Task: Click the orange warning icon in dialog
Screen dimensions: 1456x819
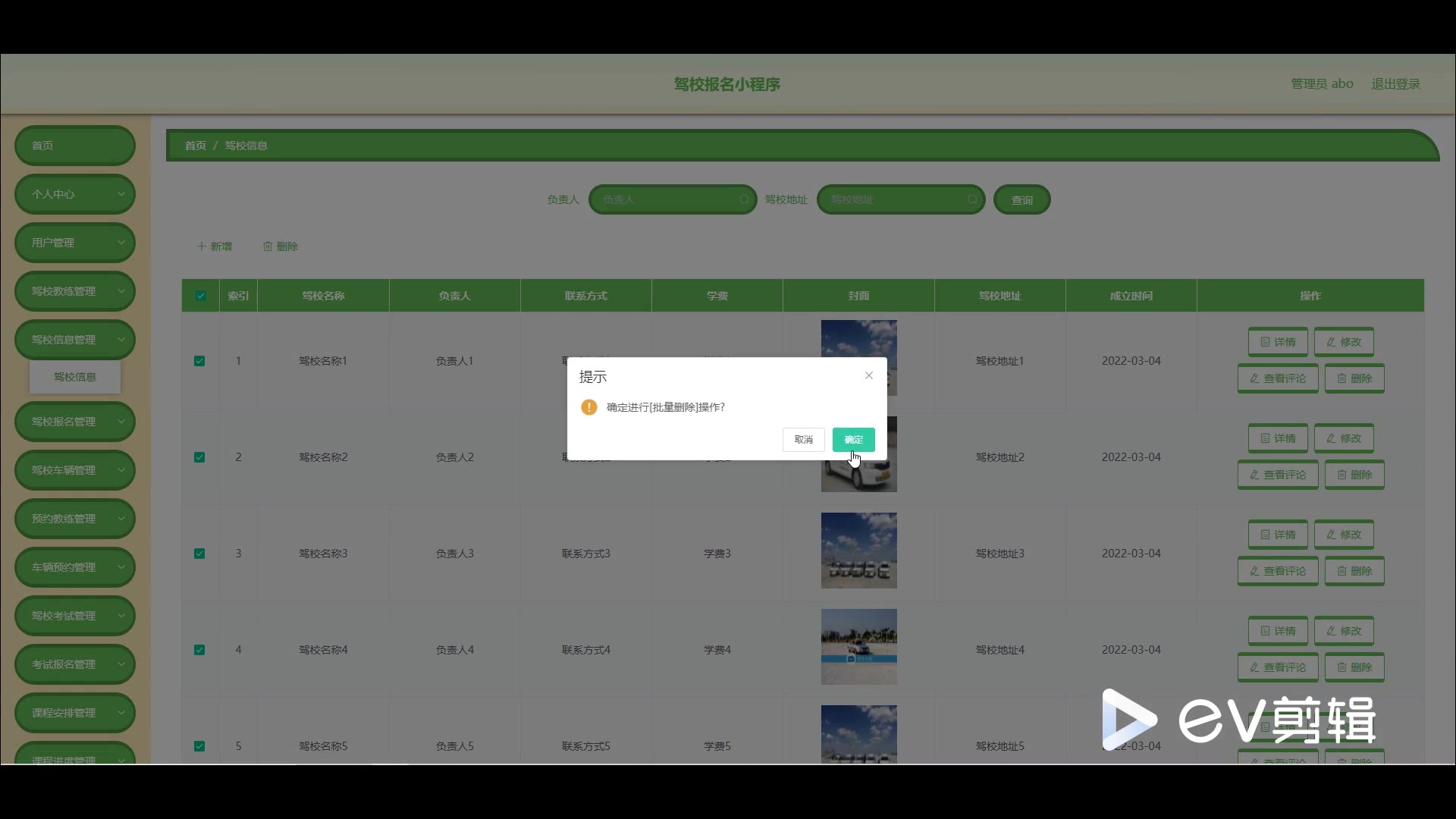Action: [589, 407]
